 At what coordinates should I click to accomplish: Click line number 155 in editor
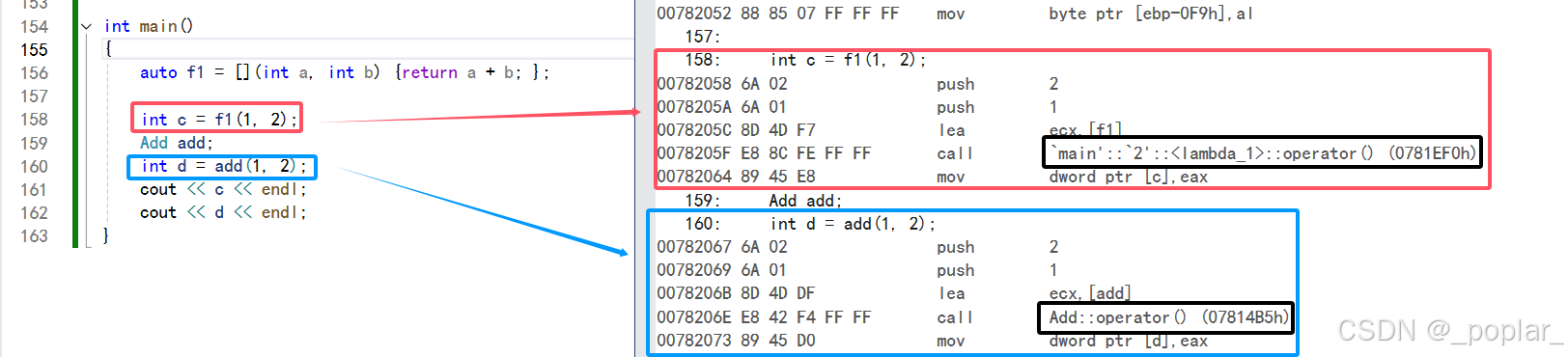(34, 49)
